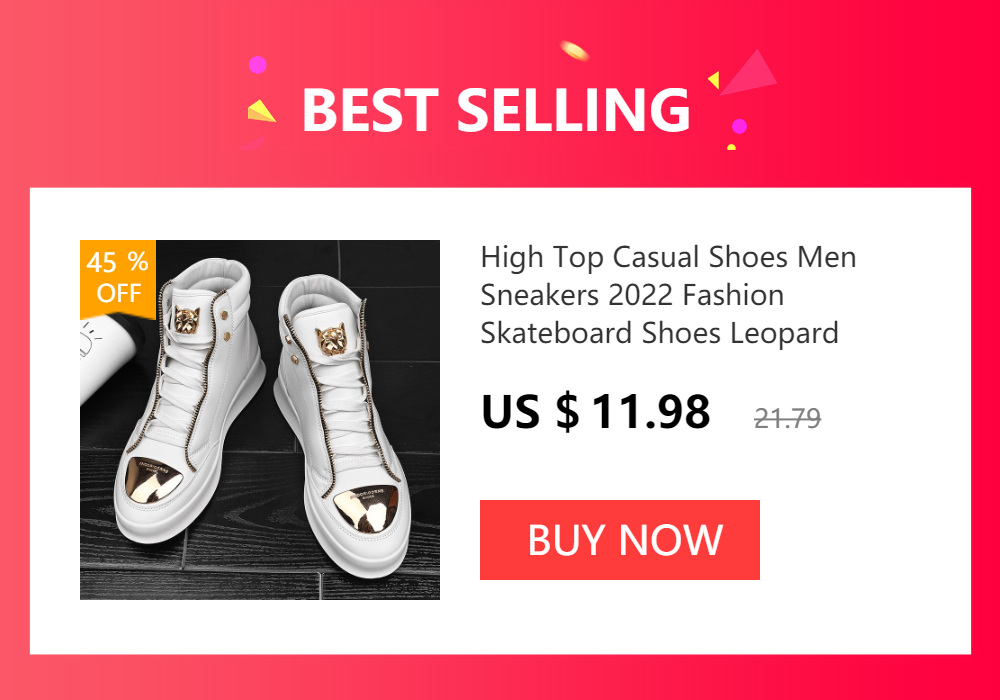Click the gold leopard emblem on left shoe
This screenshot has height=700, width=1000.
click(x=187, y=321)
